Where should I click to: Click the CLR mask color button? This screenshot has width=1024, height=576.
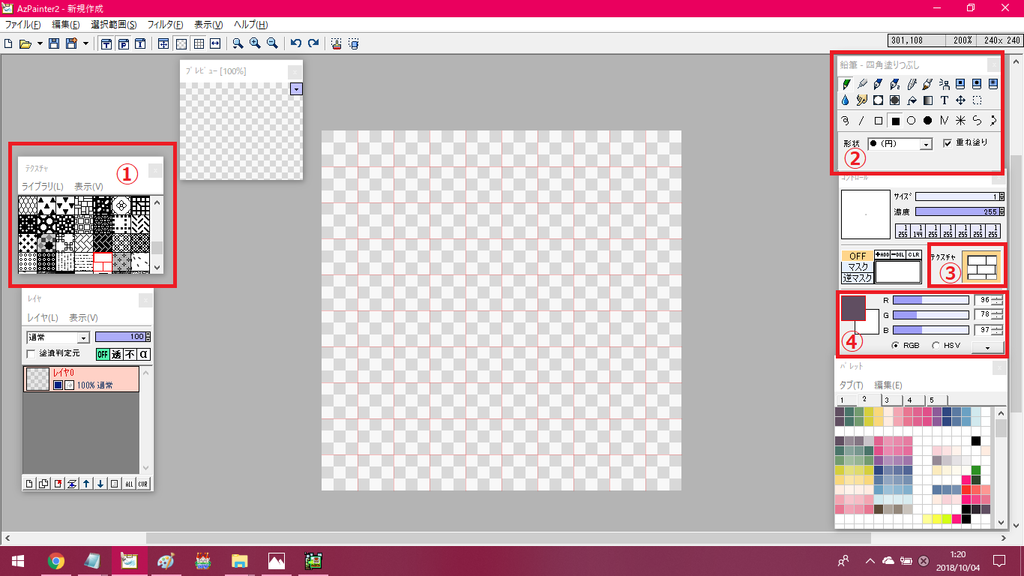click(914, 255)
